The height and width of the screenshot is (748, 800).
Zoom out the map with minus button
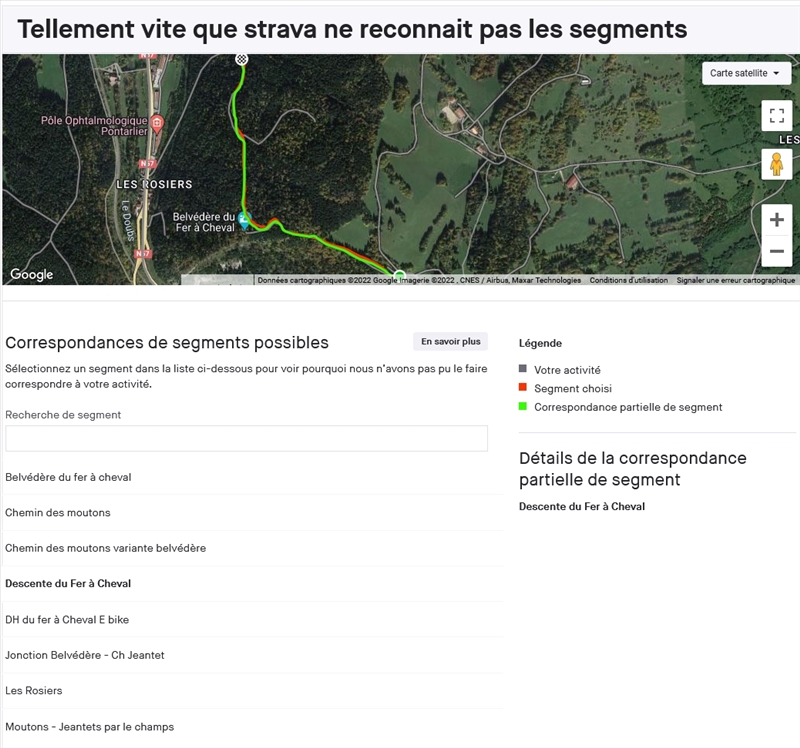(777, 251)
